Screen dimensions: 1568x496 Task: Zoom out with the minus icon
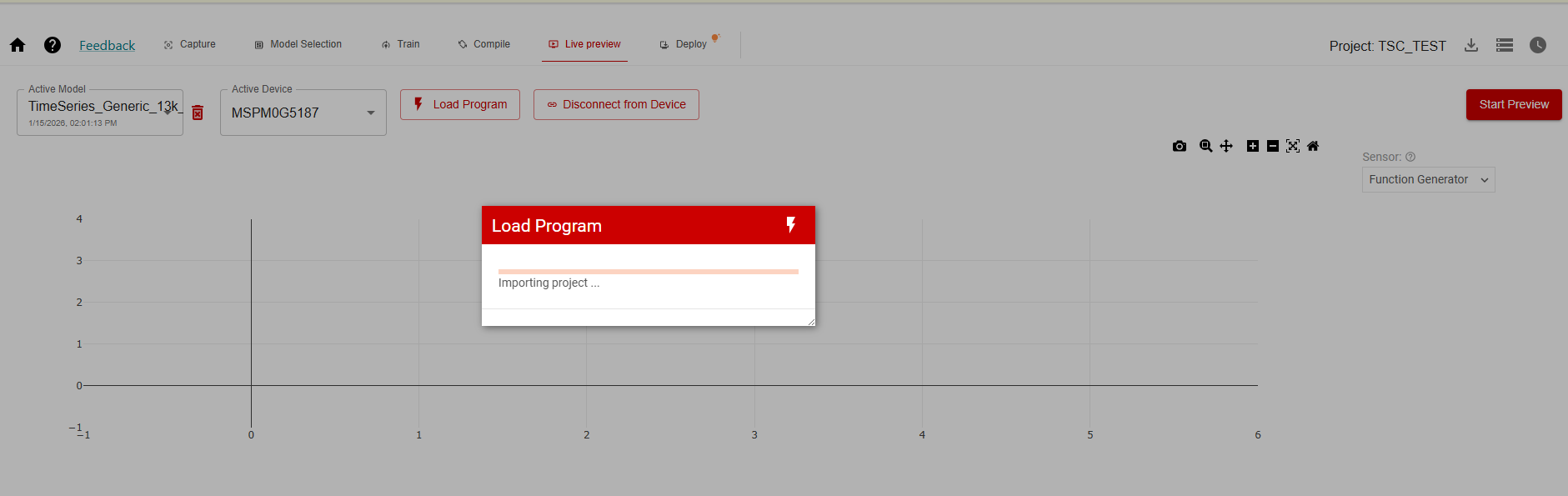1272,146
